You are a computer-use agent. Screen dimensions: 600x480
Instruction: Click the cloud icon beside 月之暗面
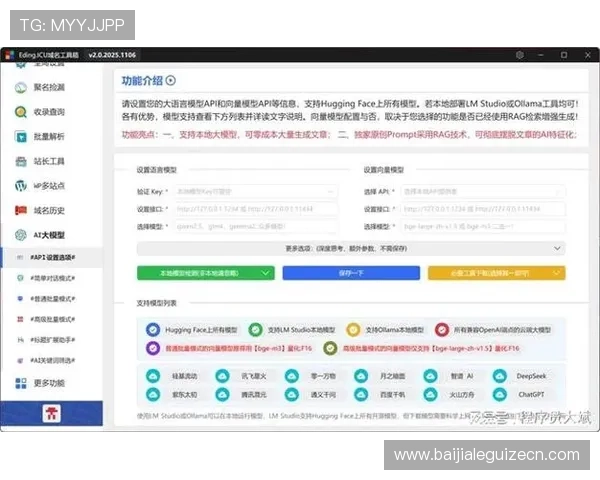tap(361, 376)
